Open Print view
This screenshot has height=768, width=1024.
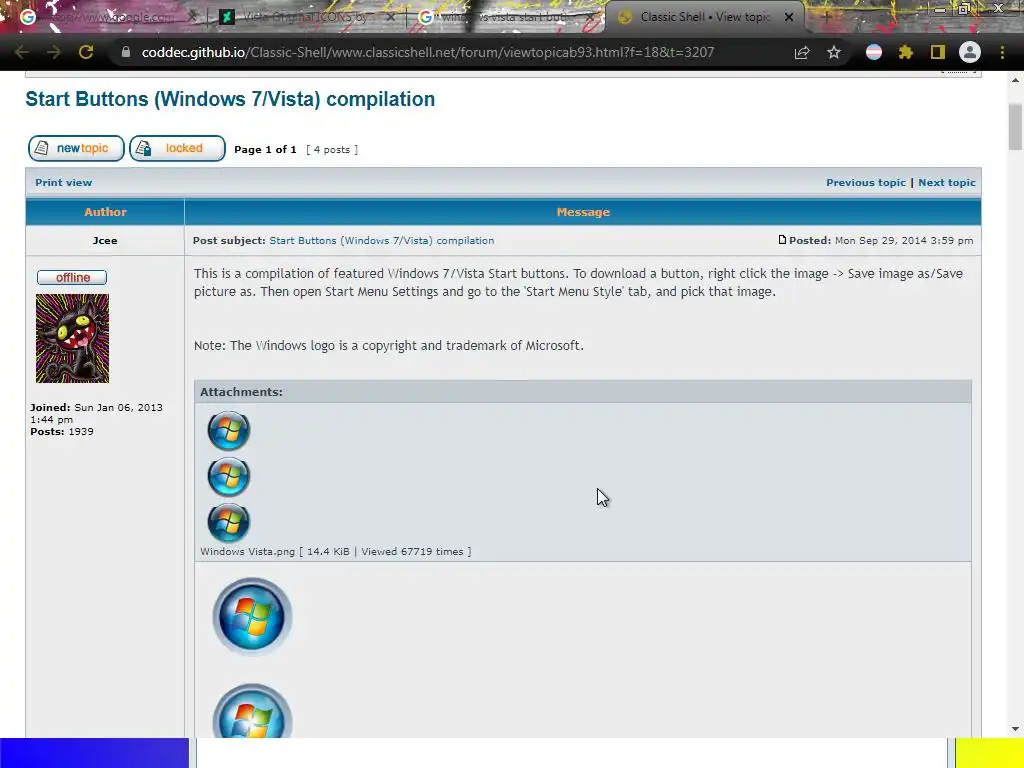pos(63,183)
